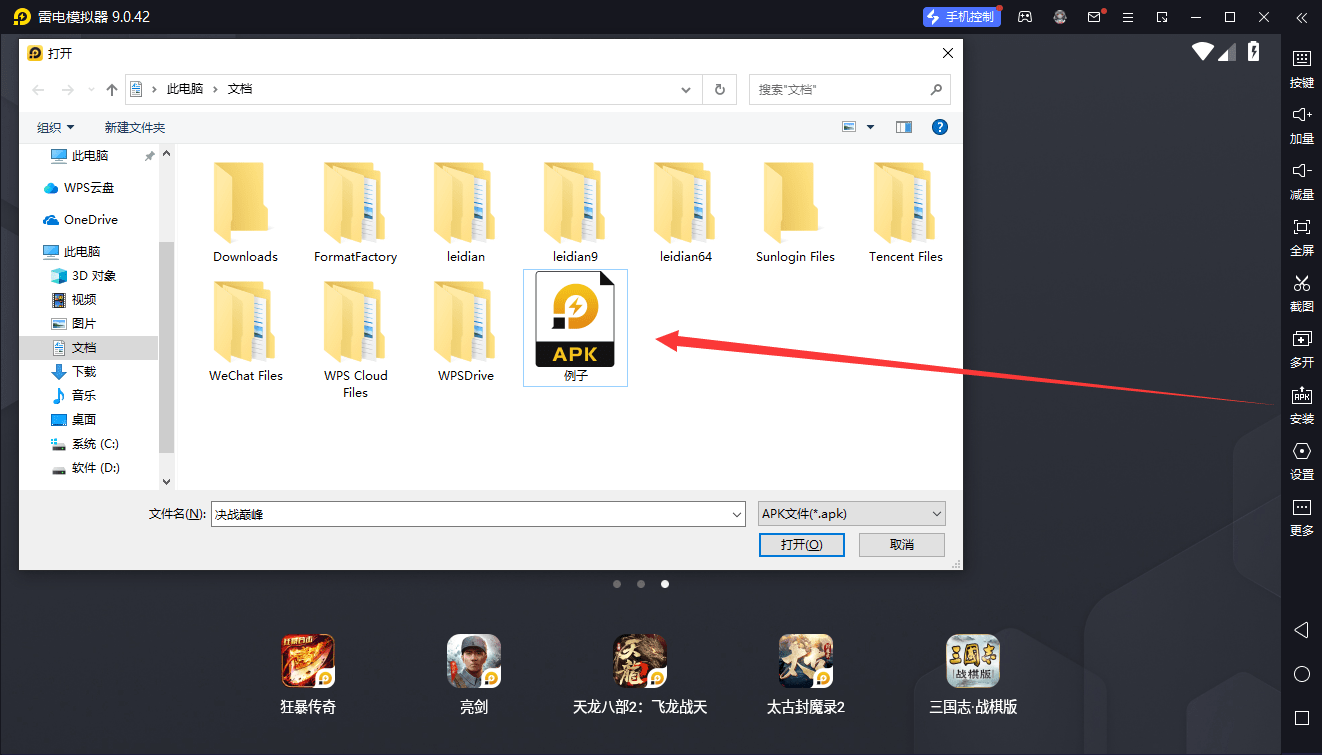The image size is (1322, 755).
Task: Select the Tencent Files folder
Action: [x=905, y=212]
